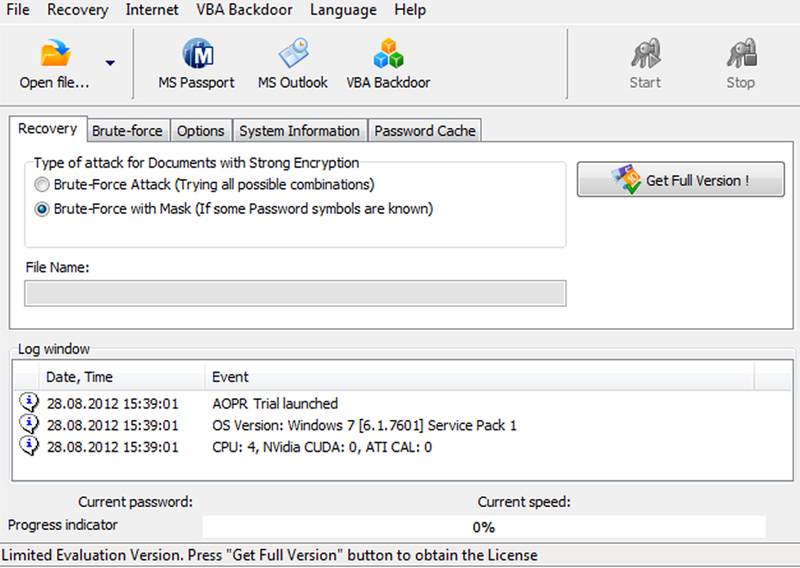Click the Event column header
800x568 pixels.
pos(480,377)
